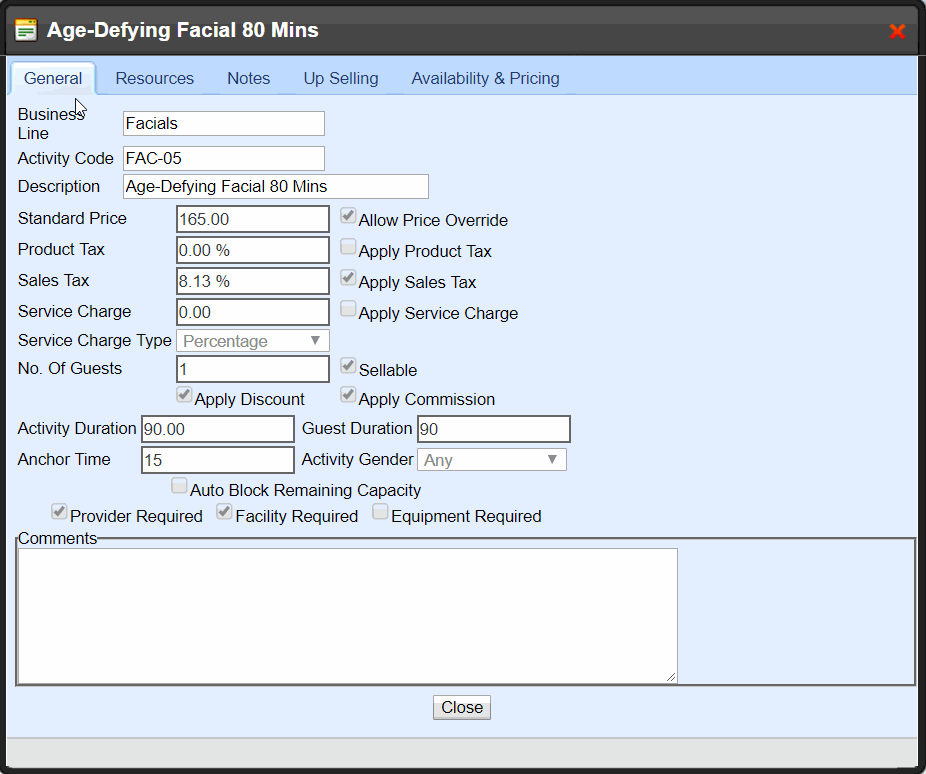Click the Standard Price field
The width and height of the screenshot is (926, 774).
click(x=252, y=219)
